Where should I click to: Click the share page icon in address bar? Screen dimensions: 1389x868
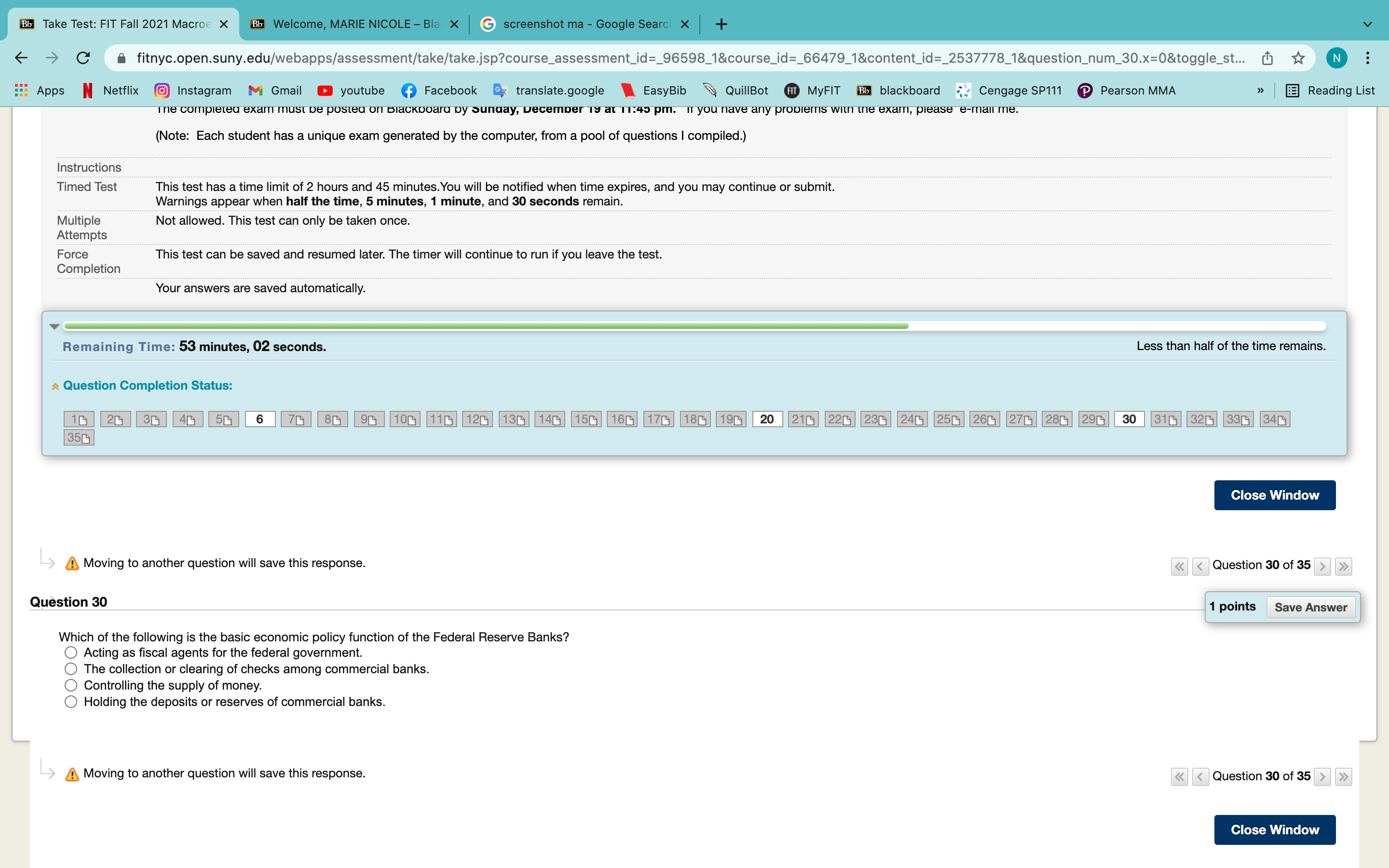coord(1267,58)
